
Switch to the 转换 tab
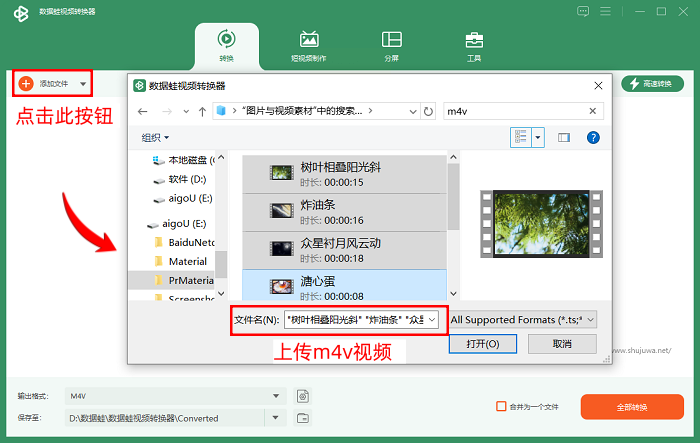[x=227, y=46]
